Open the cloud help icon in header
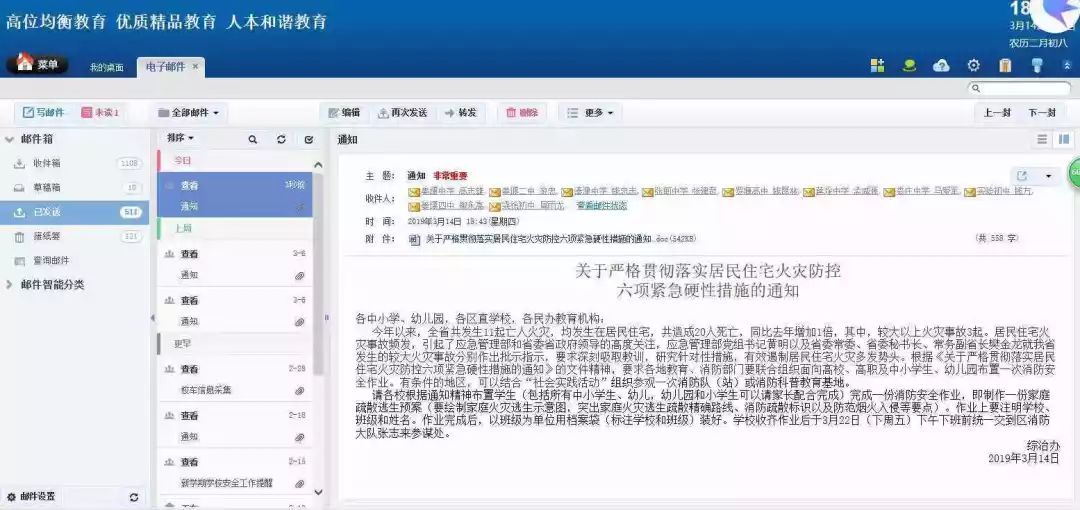 click(x=941, y=65)
